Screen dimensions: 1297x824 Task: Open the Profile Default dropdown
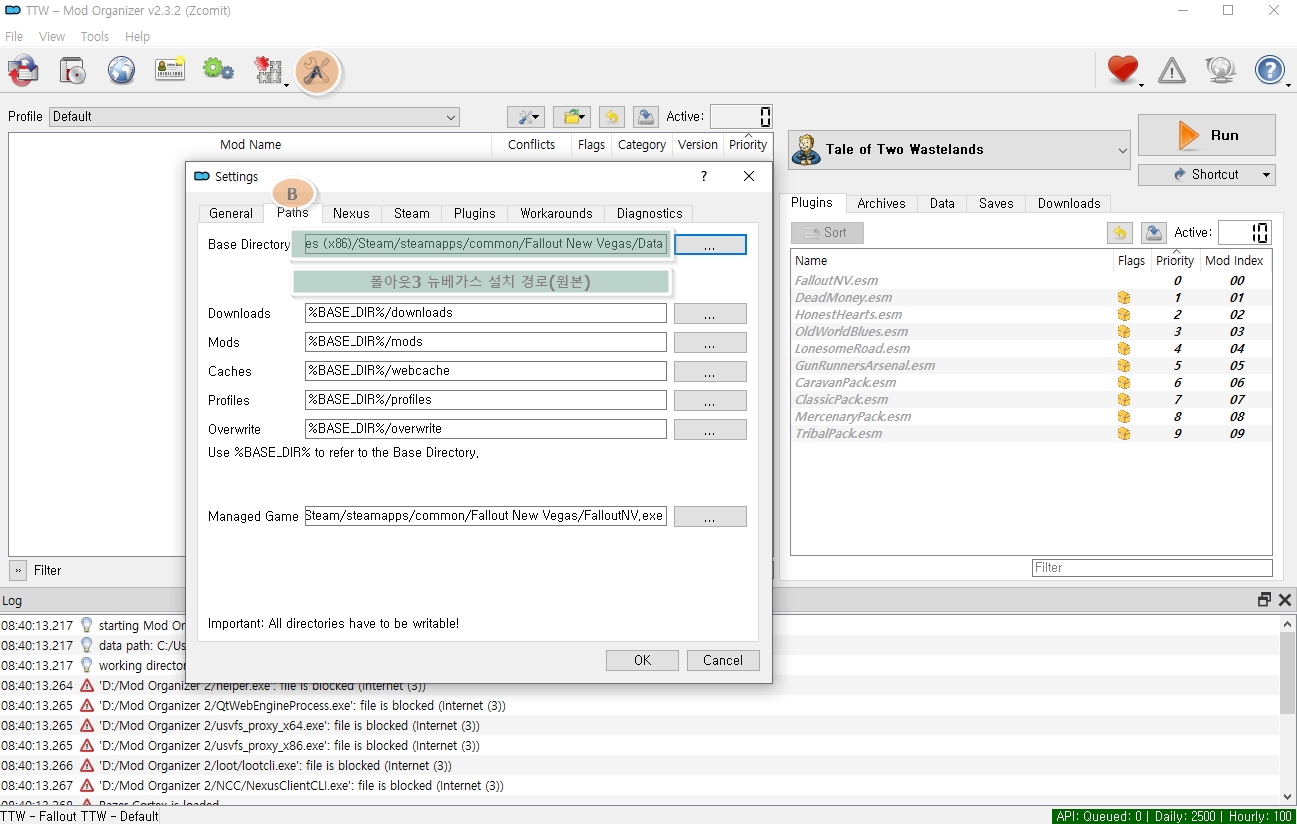(254, 117)
